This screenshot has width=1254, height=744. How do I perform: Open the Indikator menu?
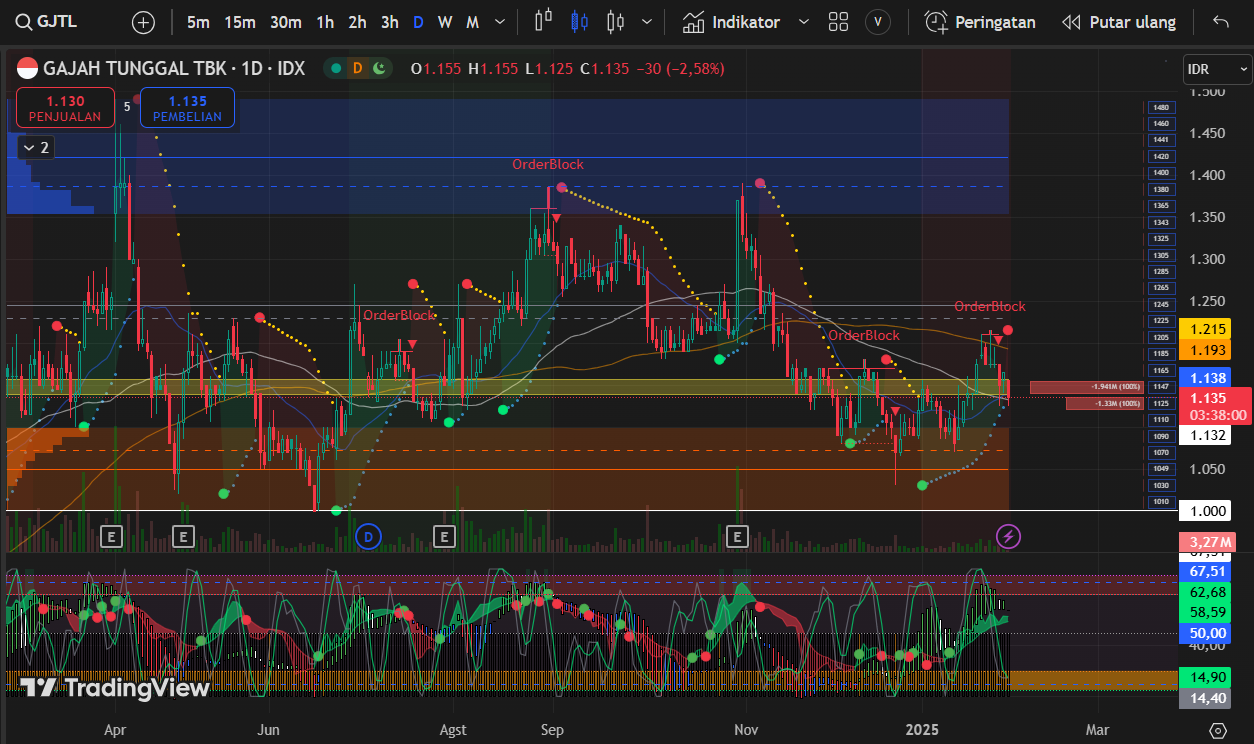(x=731, y=22)
